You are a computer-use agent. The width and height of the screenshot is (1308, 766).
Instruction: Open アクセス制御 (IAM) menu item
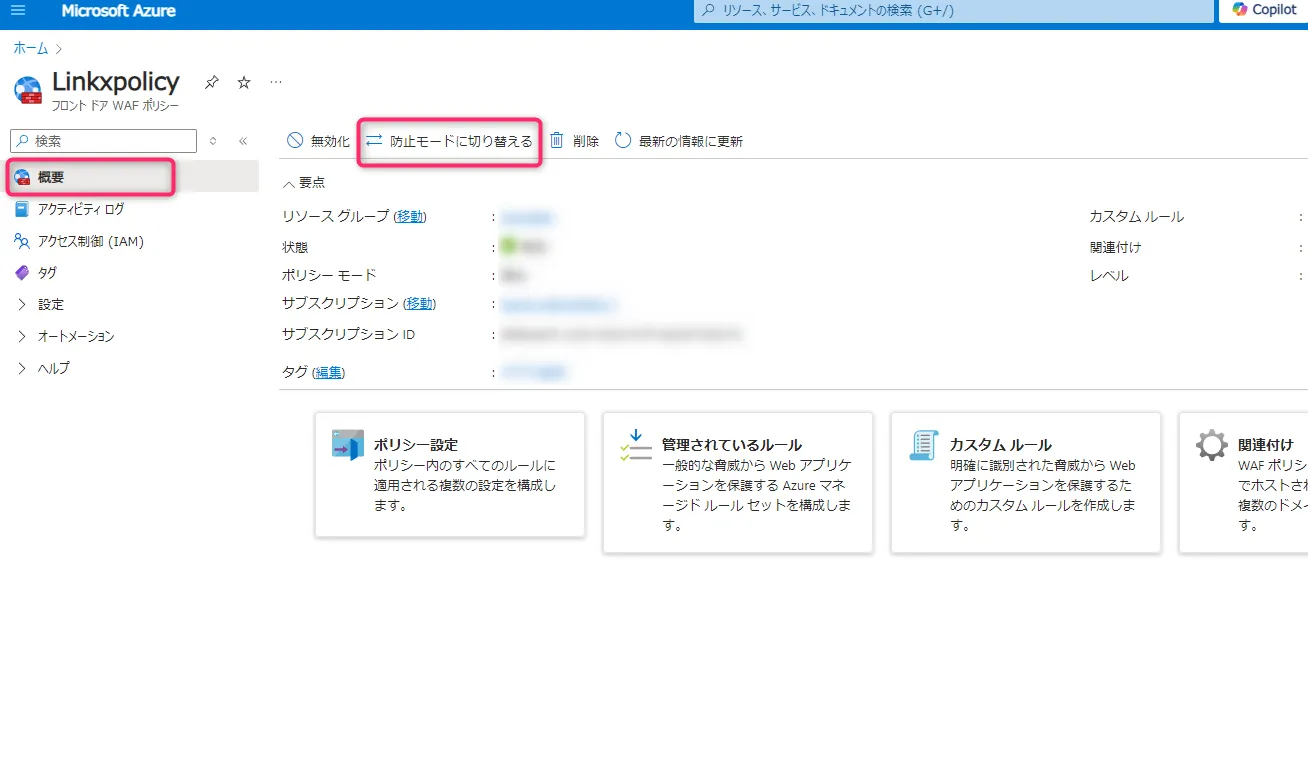click(x=91, y=241)
